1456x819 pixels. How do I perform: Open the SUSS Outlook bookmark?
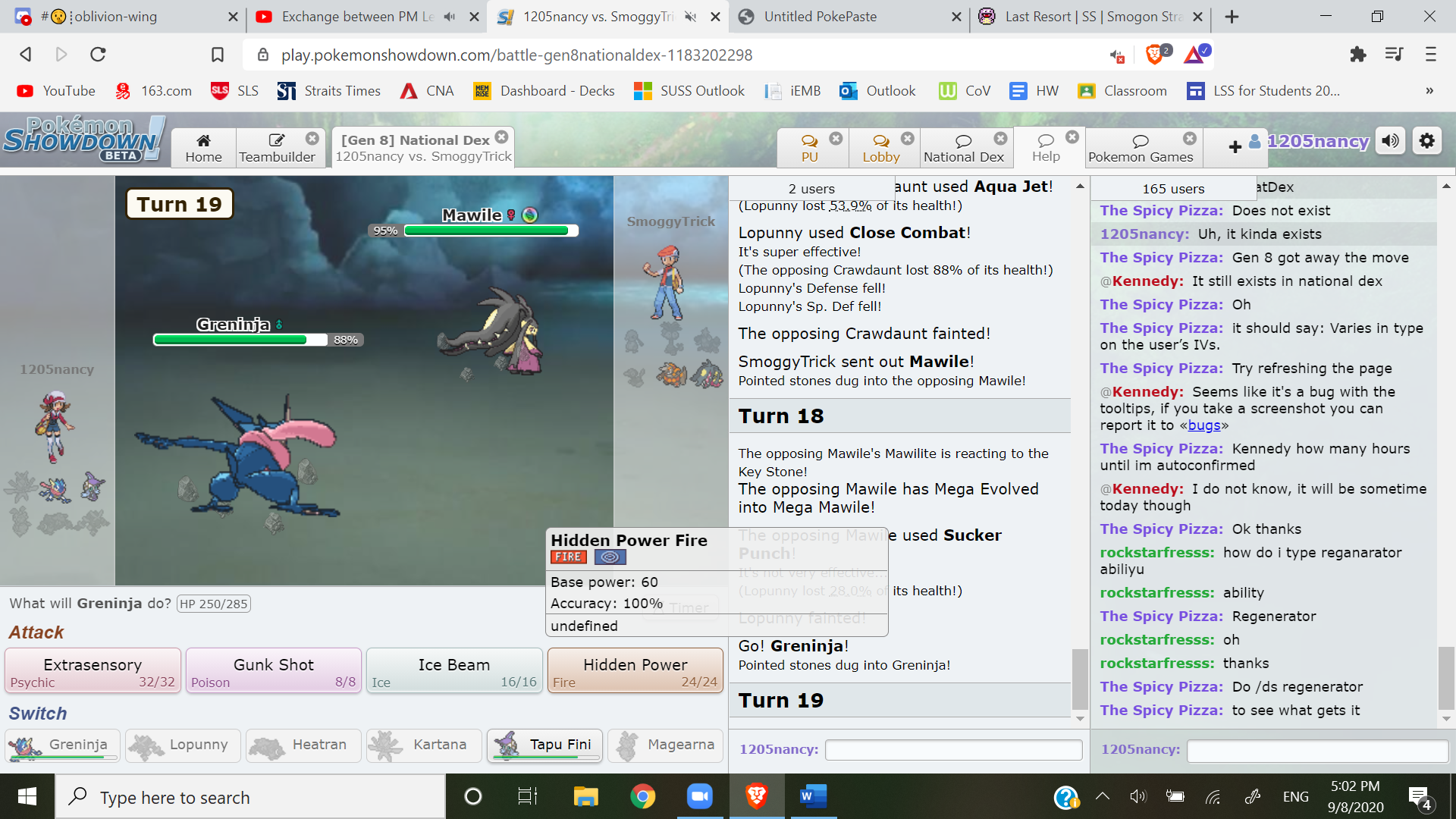pyautogui.click(x=689, y=91)
